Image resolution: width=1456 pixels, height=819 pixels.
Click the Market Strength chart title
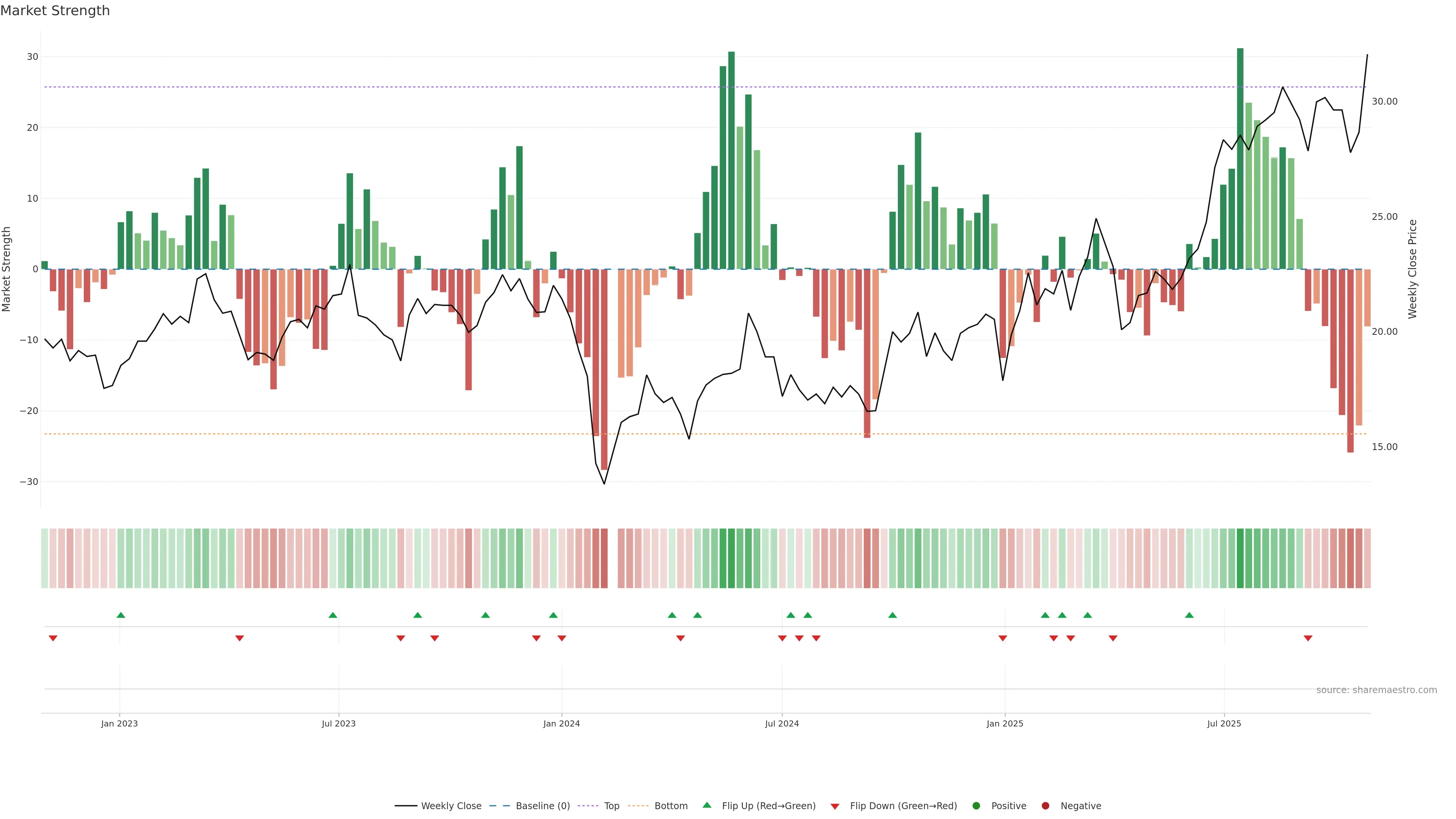[x=55, y=11]
